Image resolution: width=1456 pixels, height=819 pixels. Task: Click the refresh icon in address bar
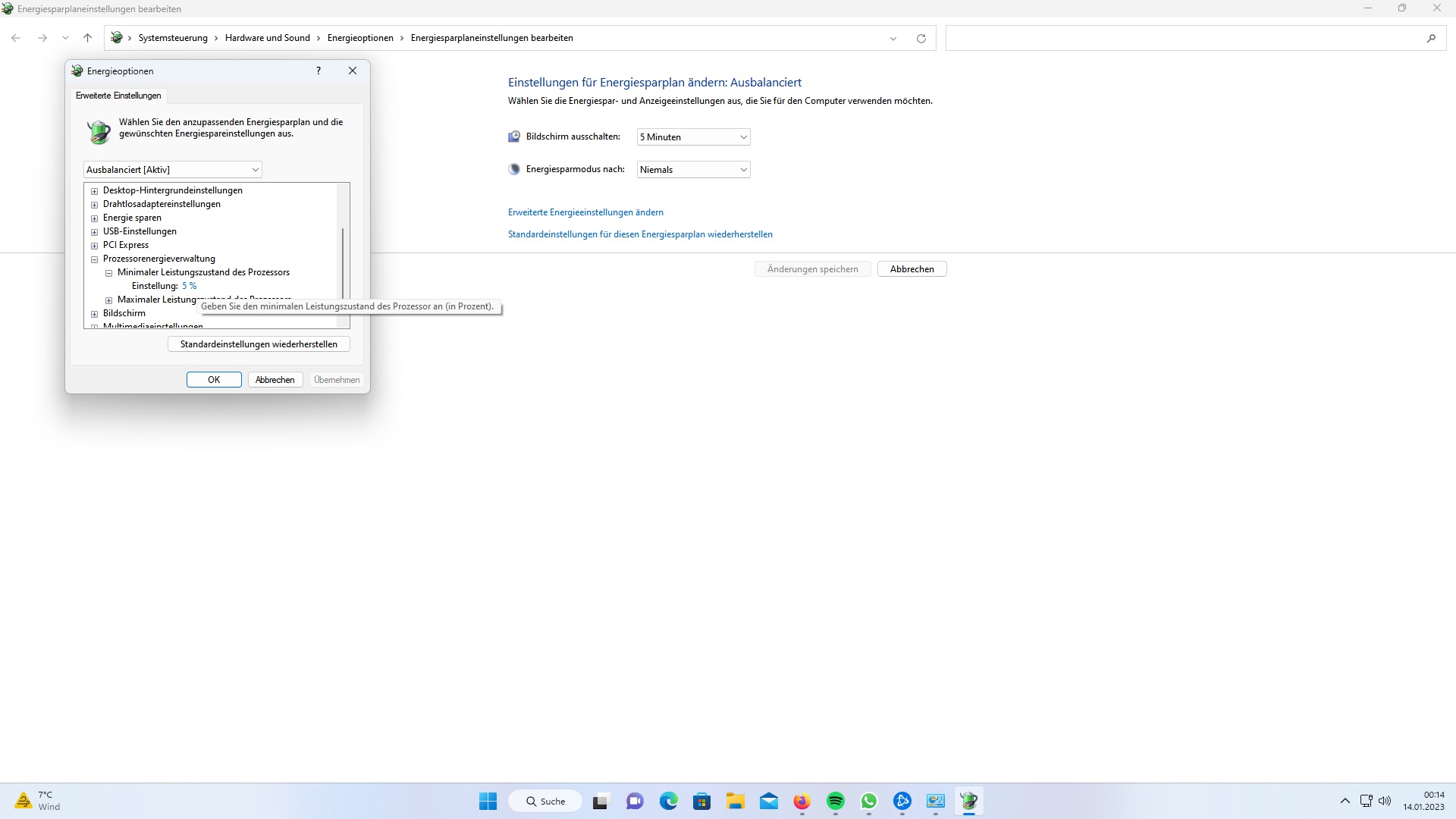click(x=921, y=39)
